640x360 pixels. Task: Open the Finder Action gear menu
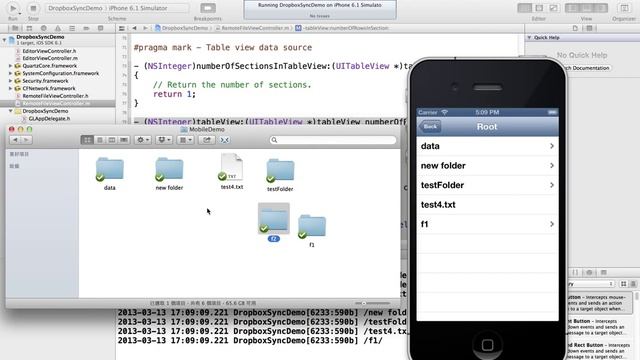tap(143, 140)
